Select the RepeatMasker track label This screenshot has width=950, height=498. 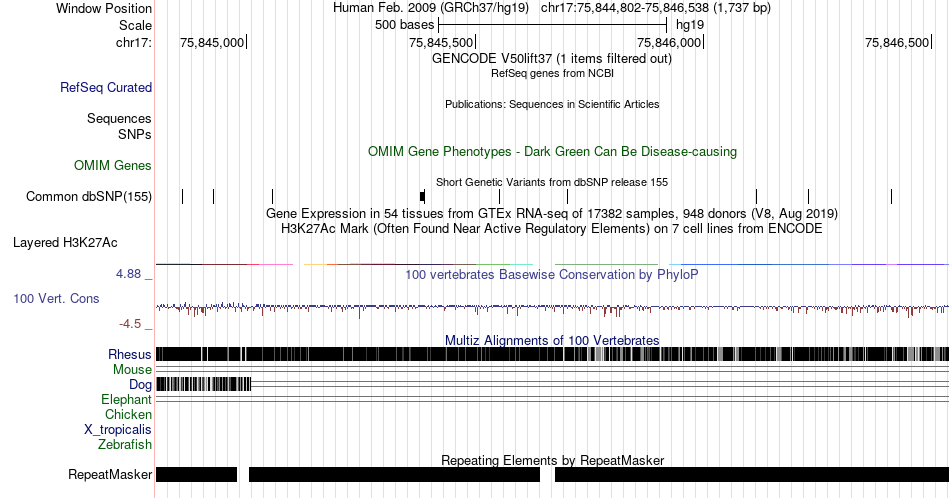point(110,474)
